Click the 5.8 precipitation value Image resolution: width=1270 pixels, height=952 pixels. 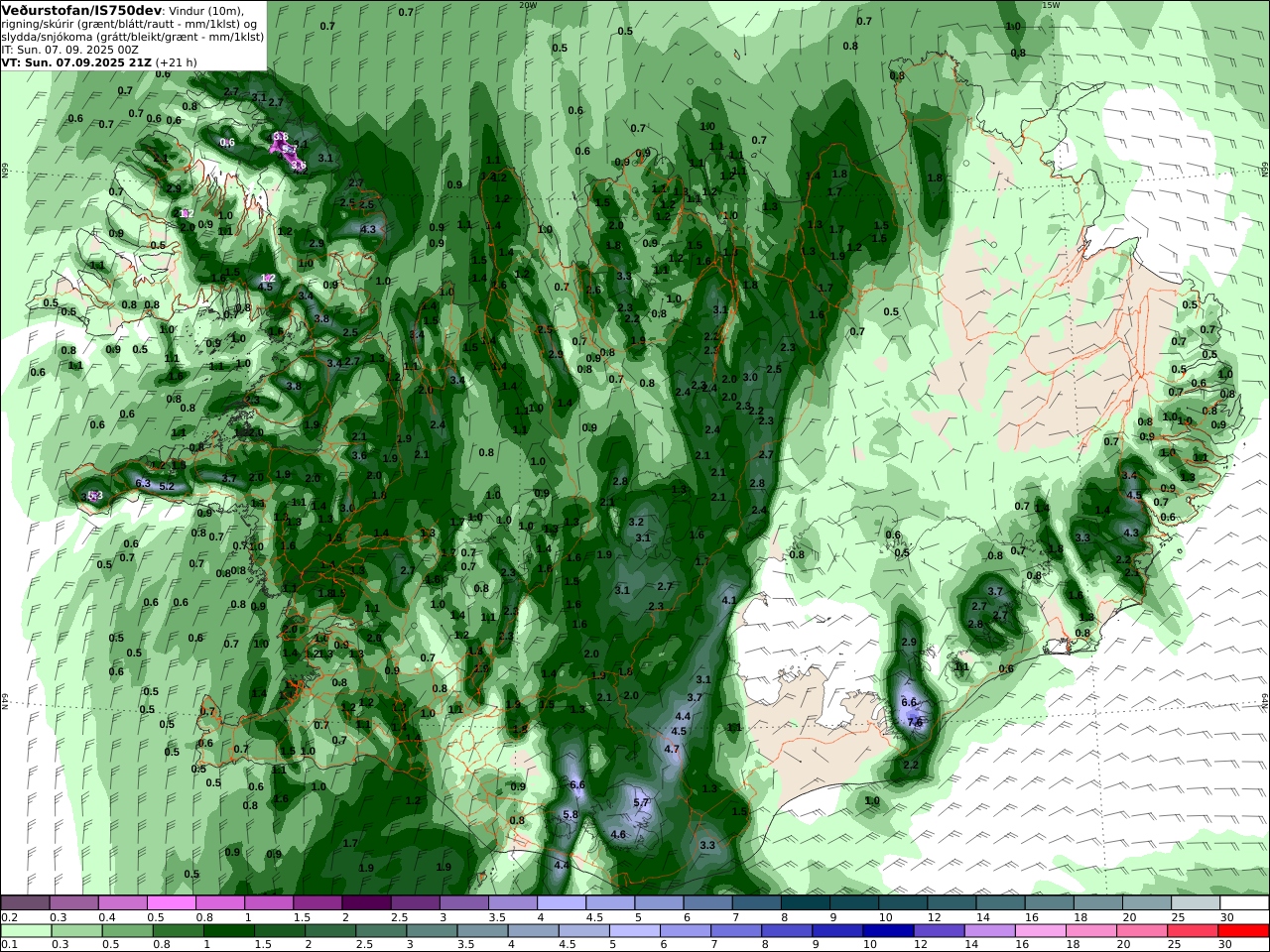[x=570, y=815]
